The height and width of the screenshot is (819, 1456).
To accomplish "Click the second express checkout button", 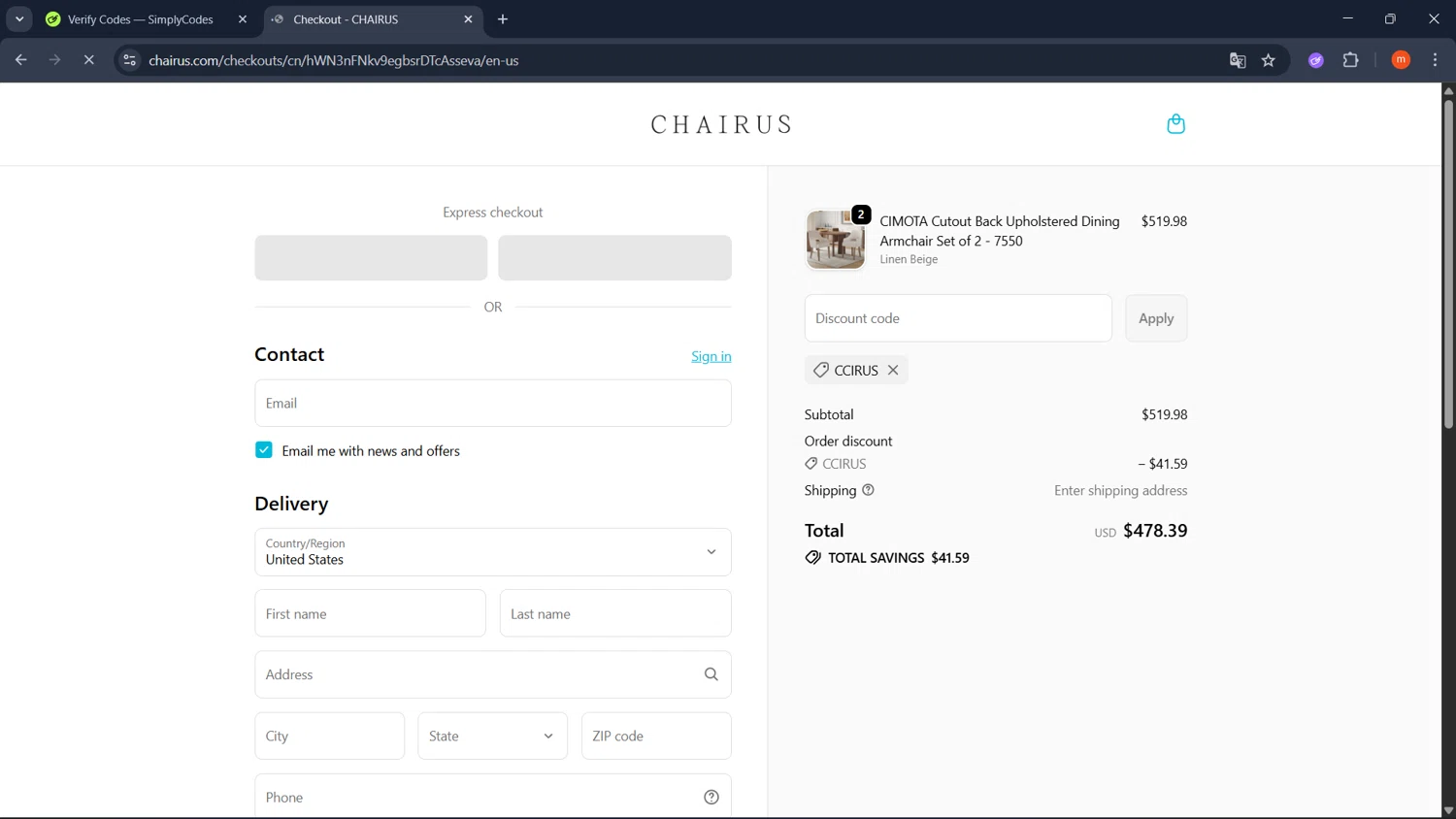I will (x=615, y=258).
